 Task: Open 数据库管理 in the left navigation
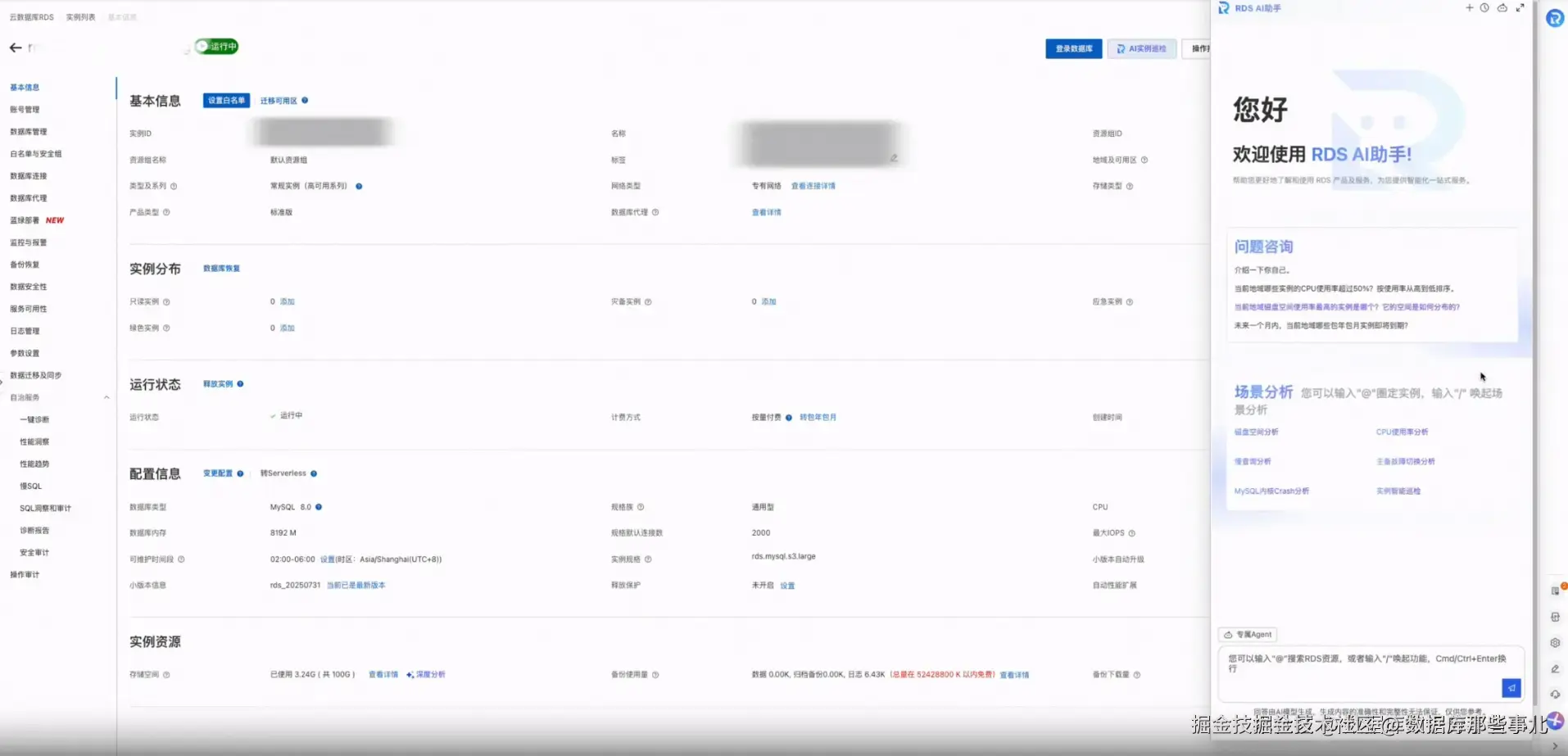click(29, 132)
